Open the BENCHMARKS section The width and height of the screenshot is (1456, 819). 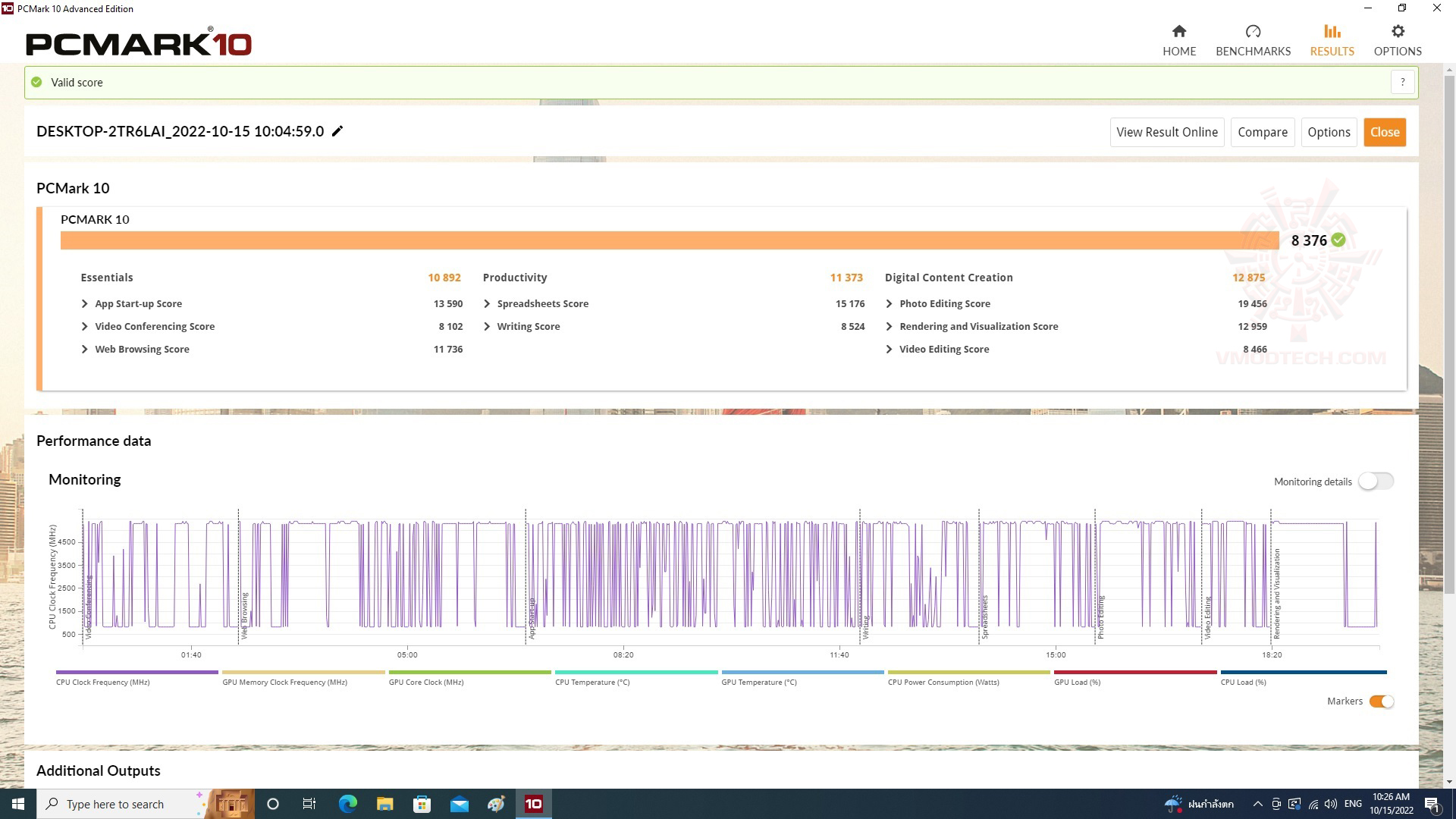click(x=1252, y=40)
